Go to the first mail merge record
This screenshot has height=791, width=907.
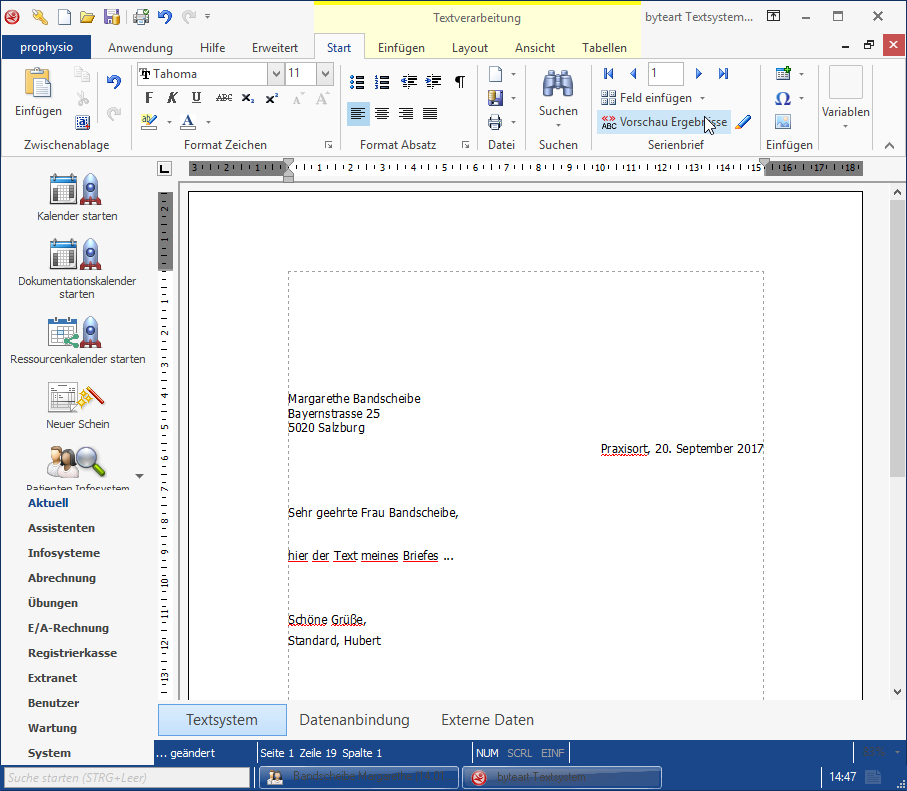click(609, 74)
